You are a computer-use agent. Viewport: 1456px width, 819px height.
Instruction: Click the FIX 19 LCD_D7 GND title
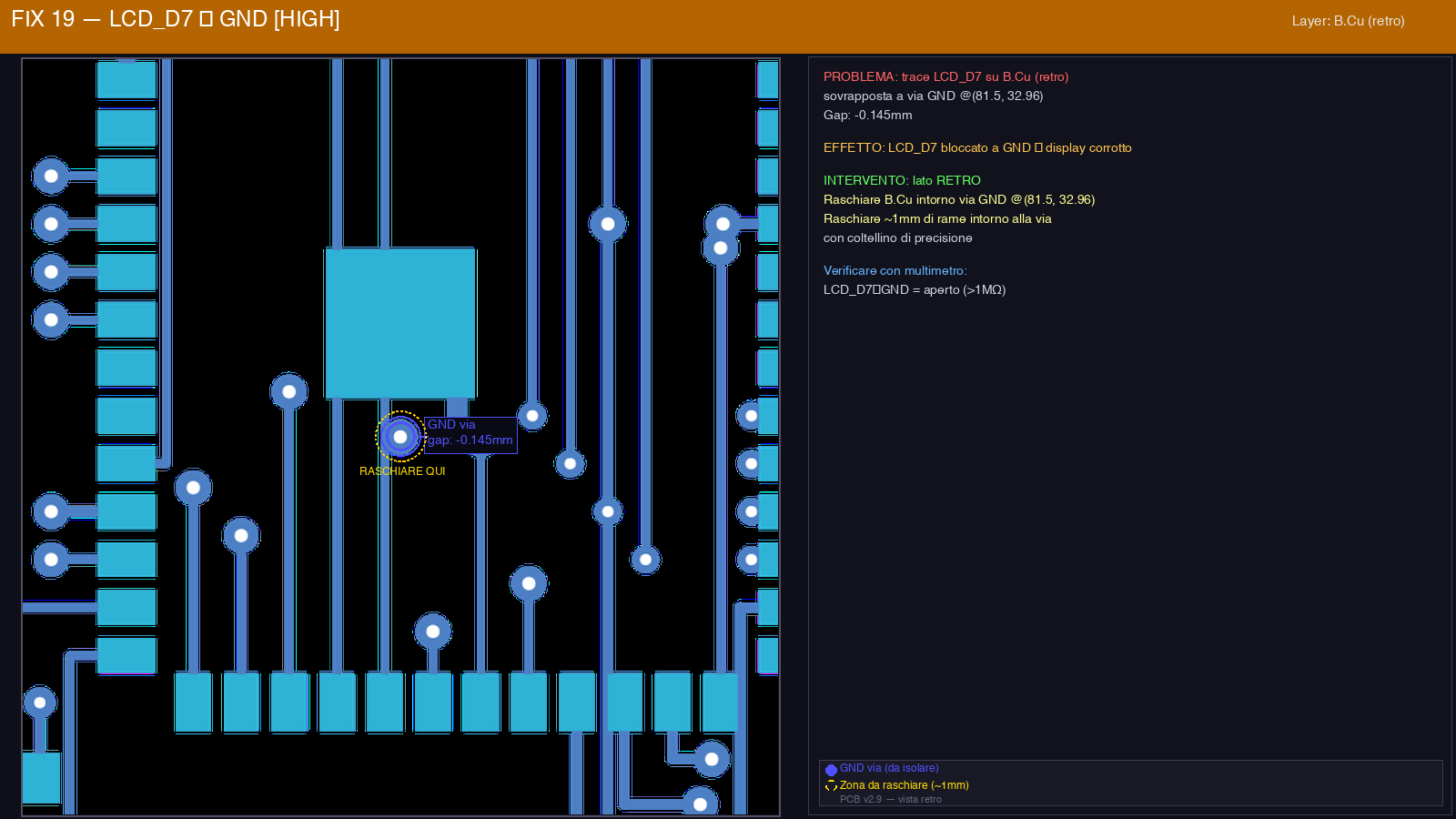176,19
